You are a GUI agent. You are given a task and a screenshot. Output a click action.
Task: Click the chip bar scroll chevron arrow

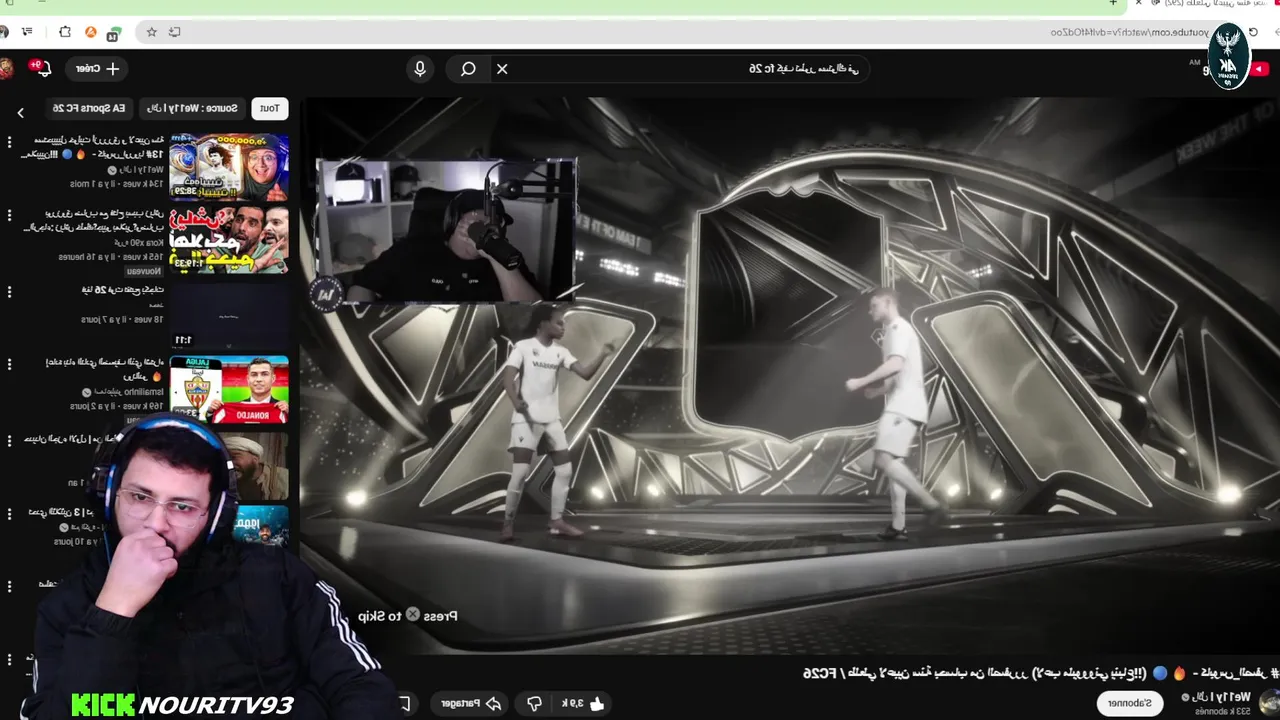coord(20,112)
